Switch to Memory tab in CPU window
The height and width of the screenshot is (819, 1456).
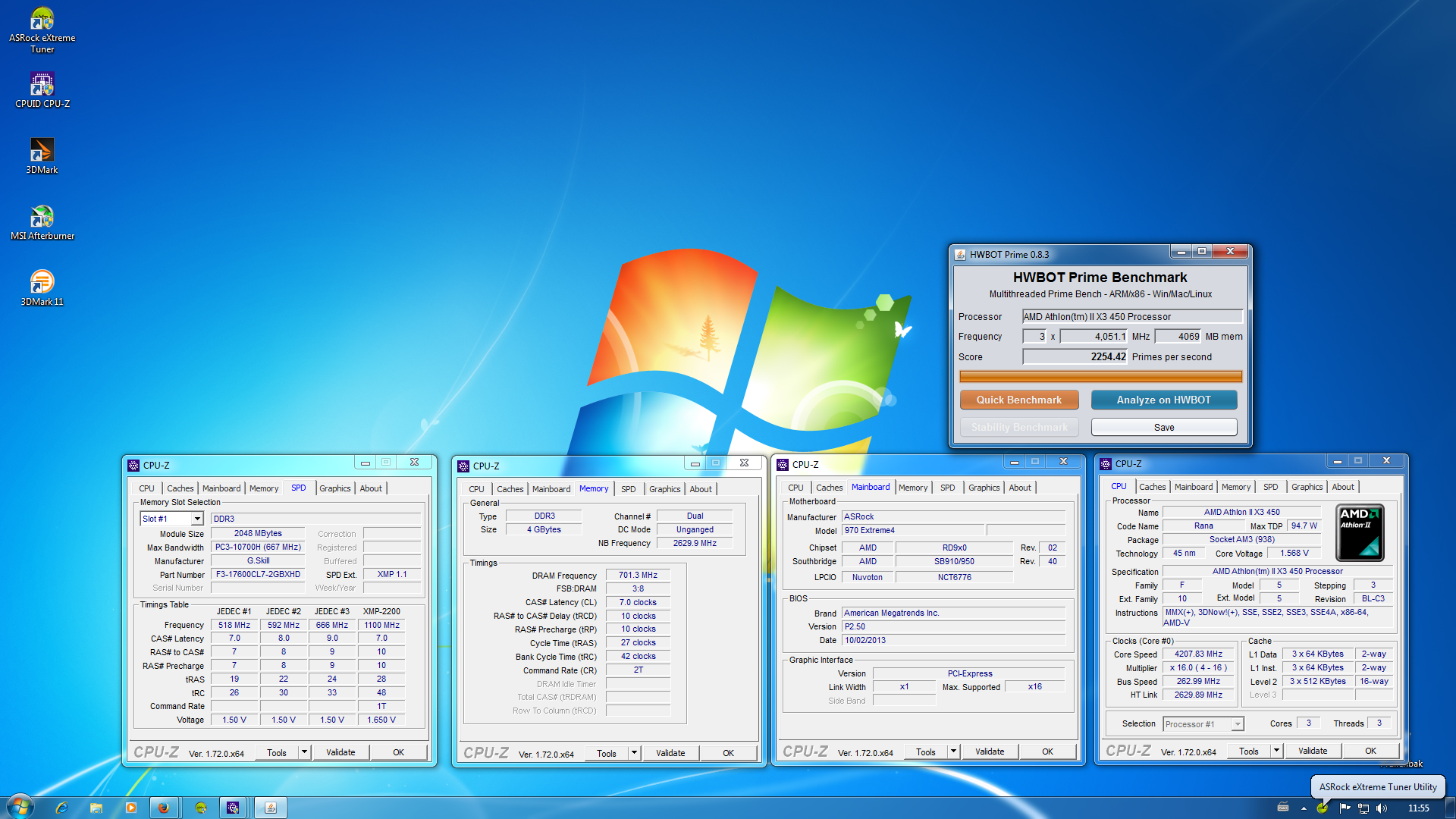1236,487
